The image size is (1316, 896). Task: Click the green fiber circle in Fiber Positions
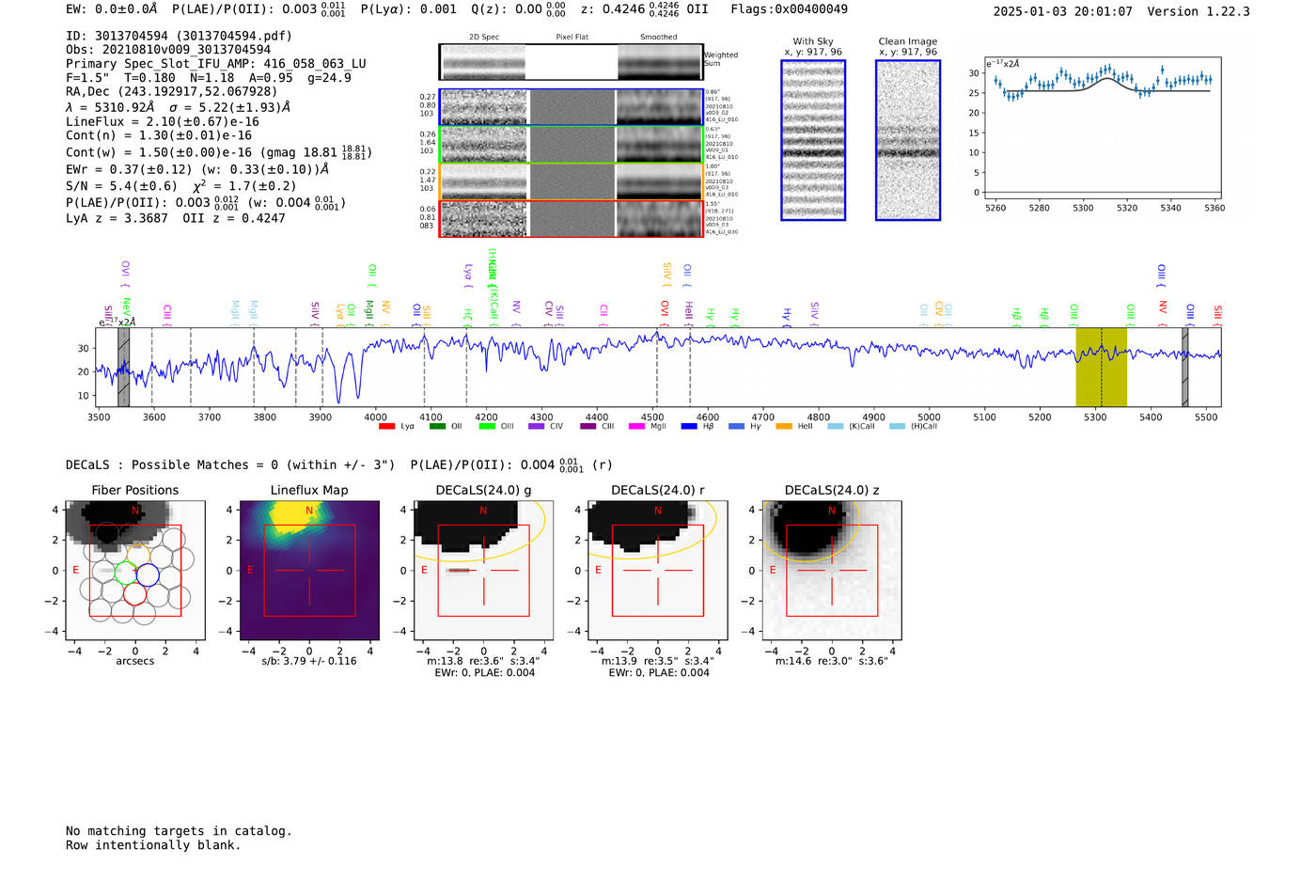pos(124,574)
